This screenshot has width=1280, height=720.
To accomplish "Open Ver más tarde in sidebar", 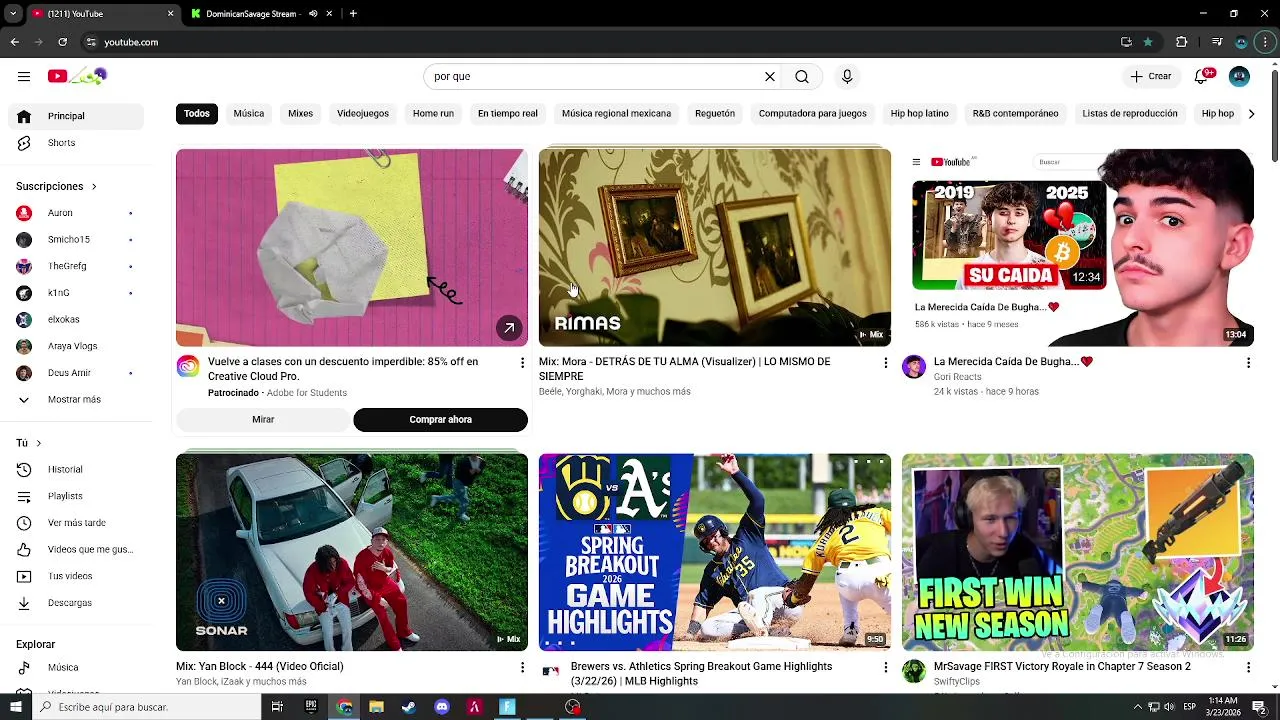I will 77,523.
